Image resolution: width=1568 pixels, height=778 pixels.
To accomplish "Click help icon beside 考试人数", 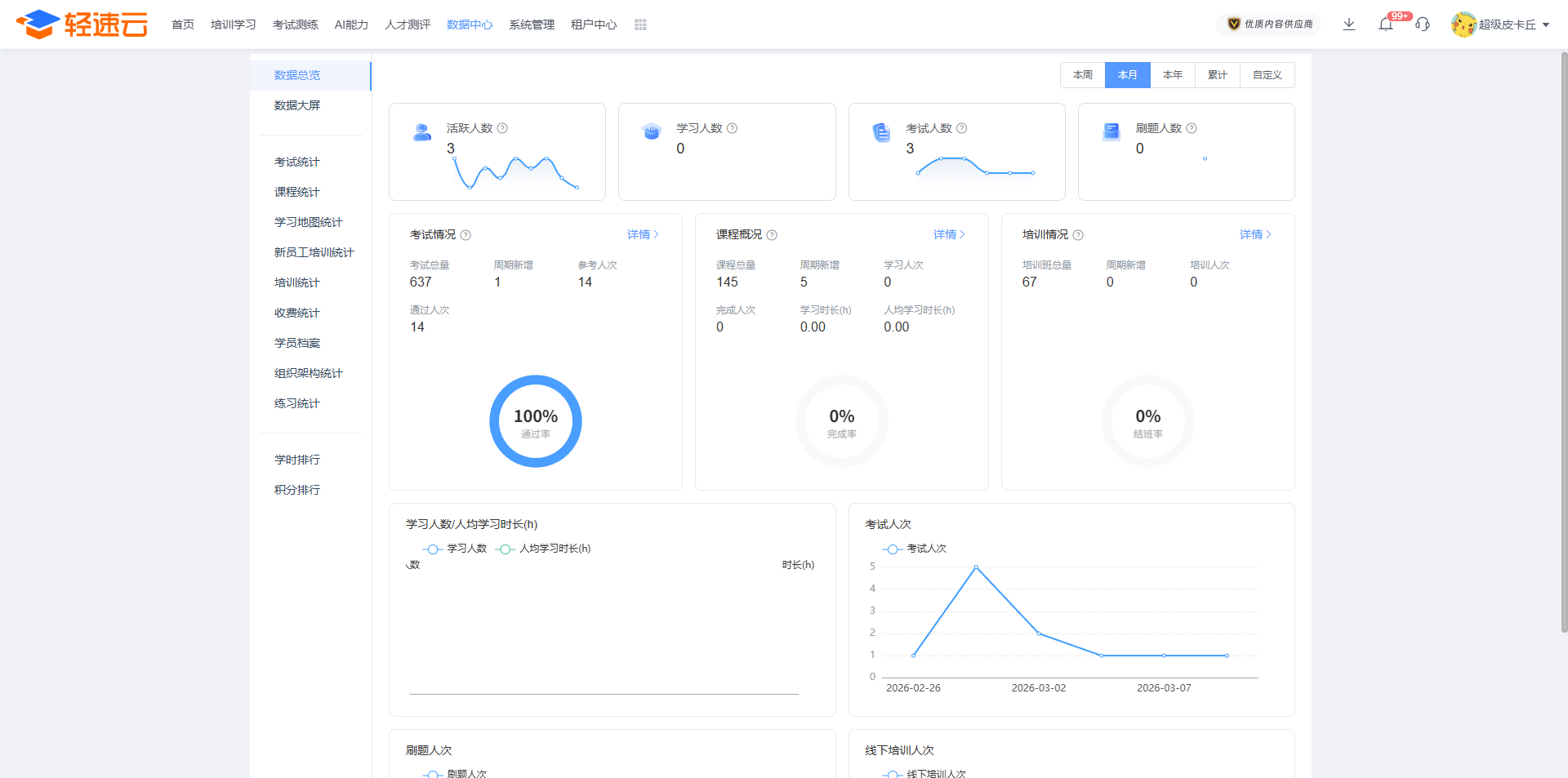I will point(962,128).
